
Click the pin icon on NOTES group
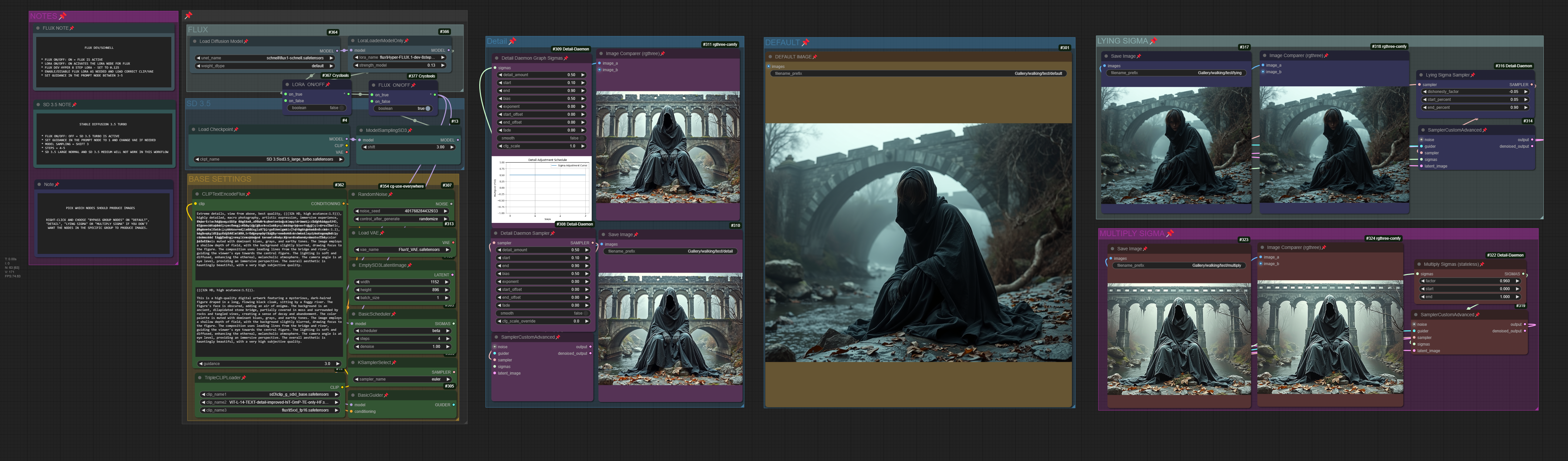tap(63, 16)
